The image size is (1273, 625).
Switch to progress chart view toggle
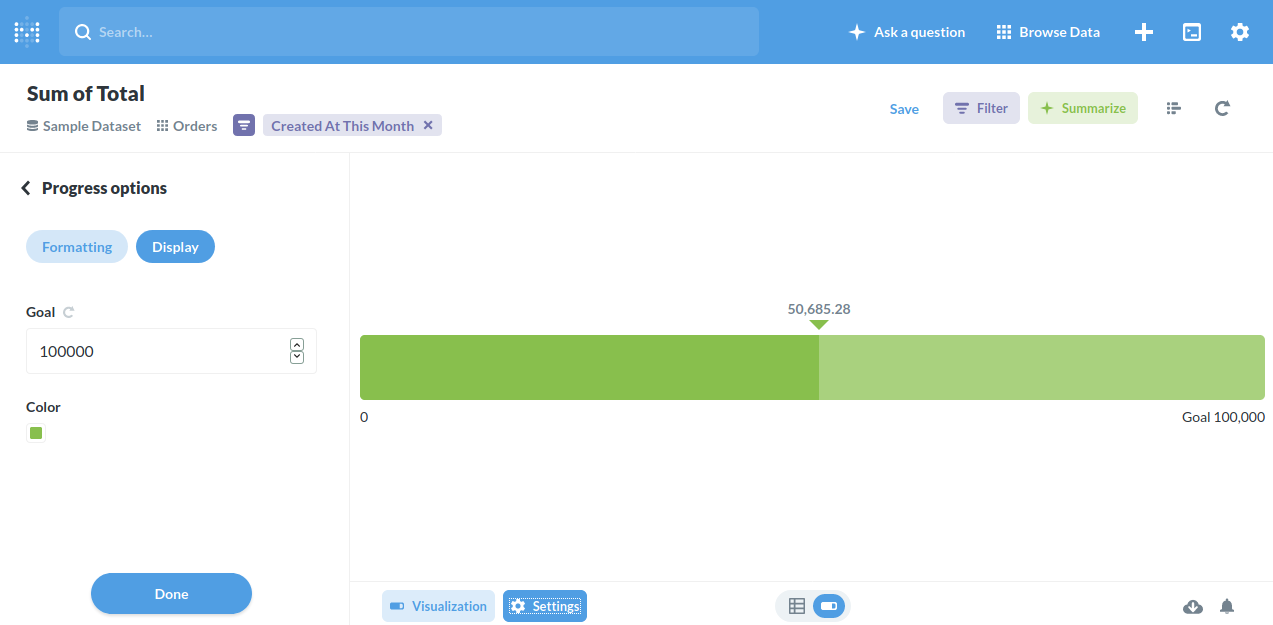pyautogui.click(x=829, y=606)
